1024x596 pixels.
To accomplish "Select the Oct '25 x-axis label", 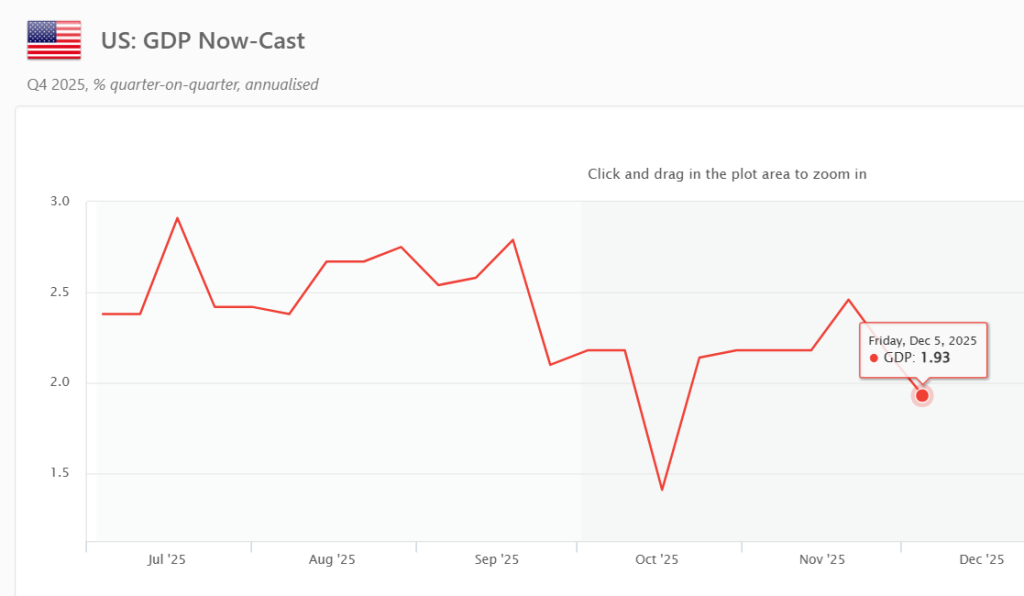I will (x=657, y=560).
